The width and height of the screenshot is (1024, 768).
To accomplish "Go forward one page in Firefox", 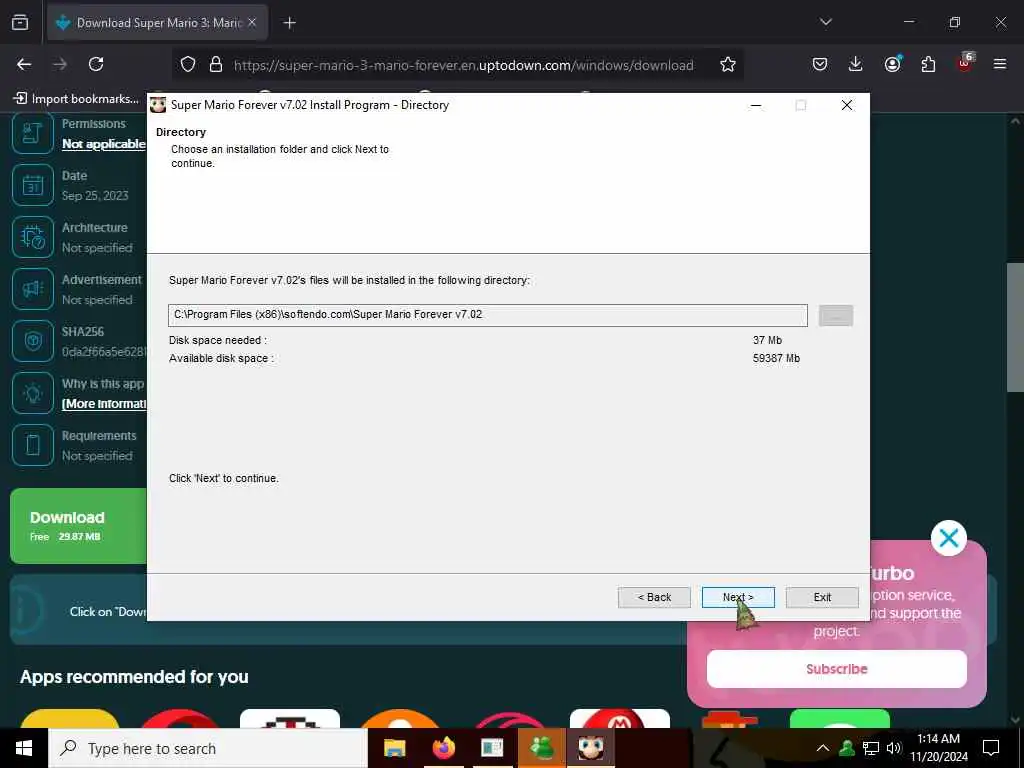I will click(x=60, y=64).
